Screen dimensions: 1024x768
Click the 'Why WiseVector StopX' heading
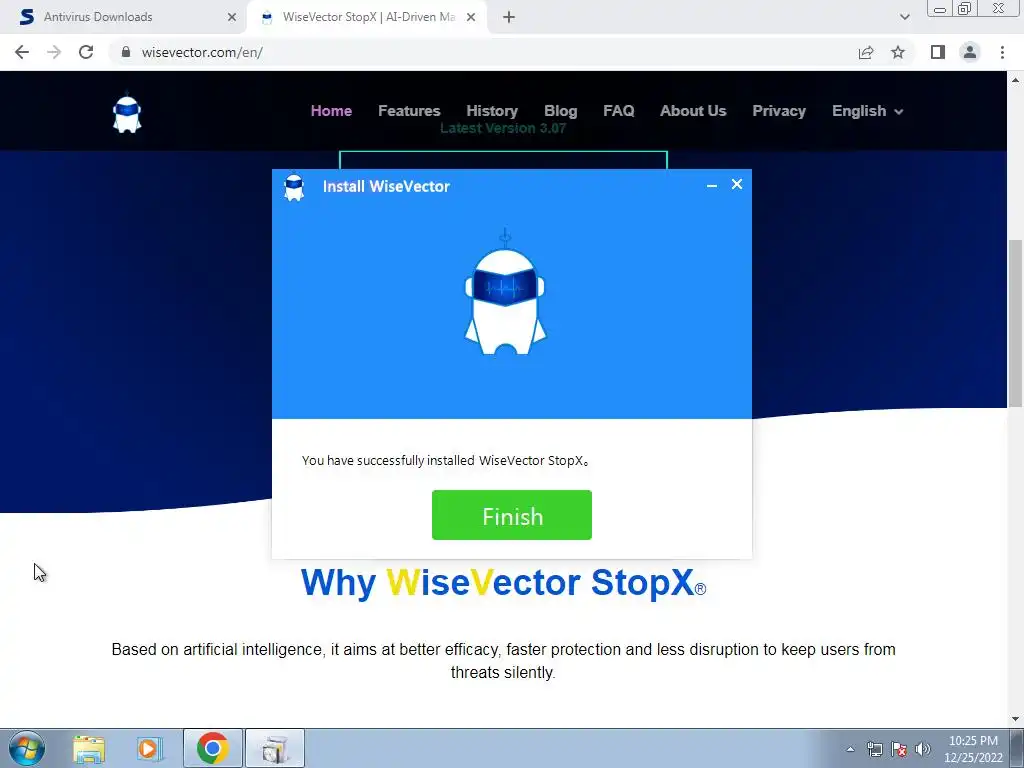pos(503,582)
